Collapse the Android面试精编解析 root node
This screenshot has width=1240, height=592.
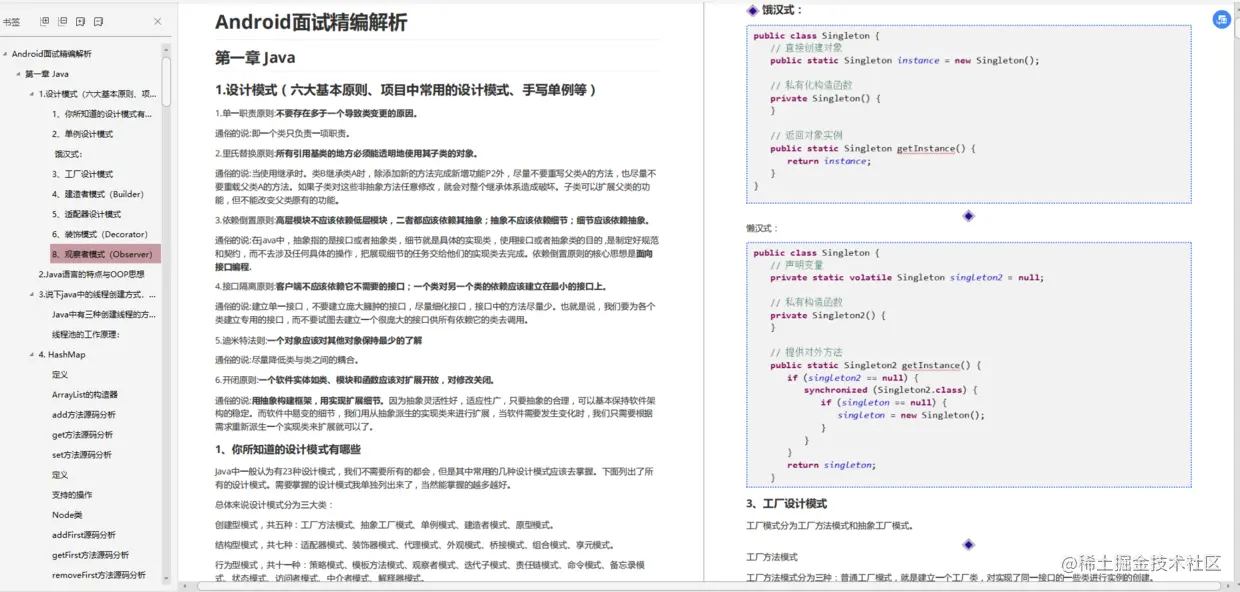[5, 54]
